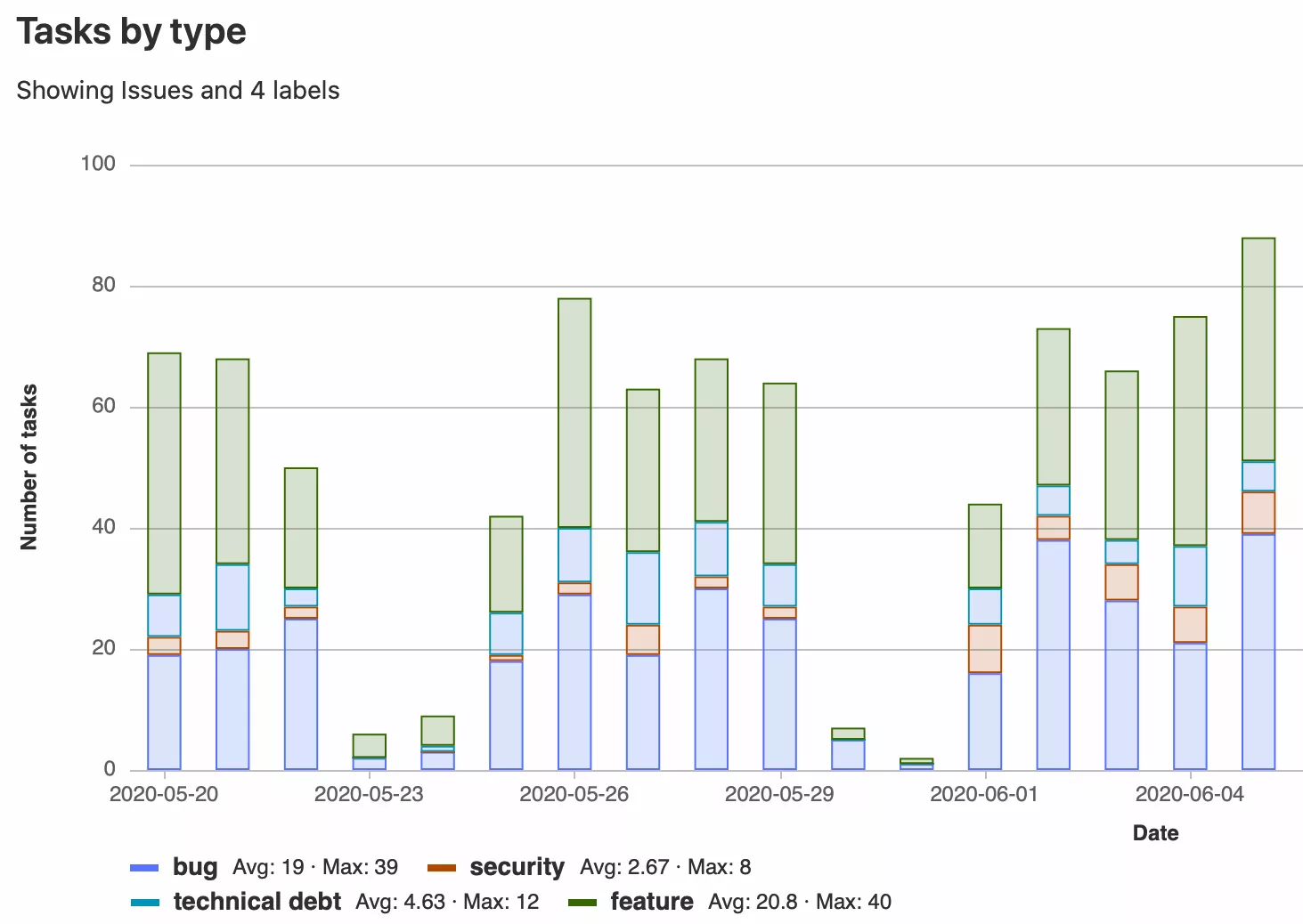1303x924 pixels.
Task: Click the teal technical debt color line
Action: pyautogui.click(x=144, y=903)
